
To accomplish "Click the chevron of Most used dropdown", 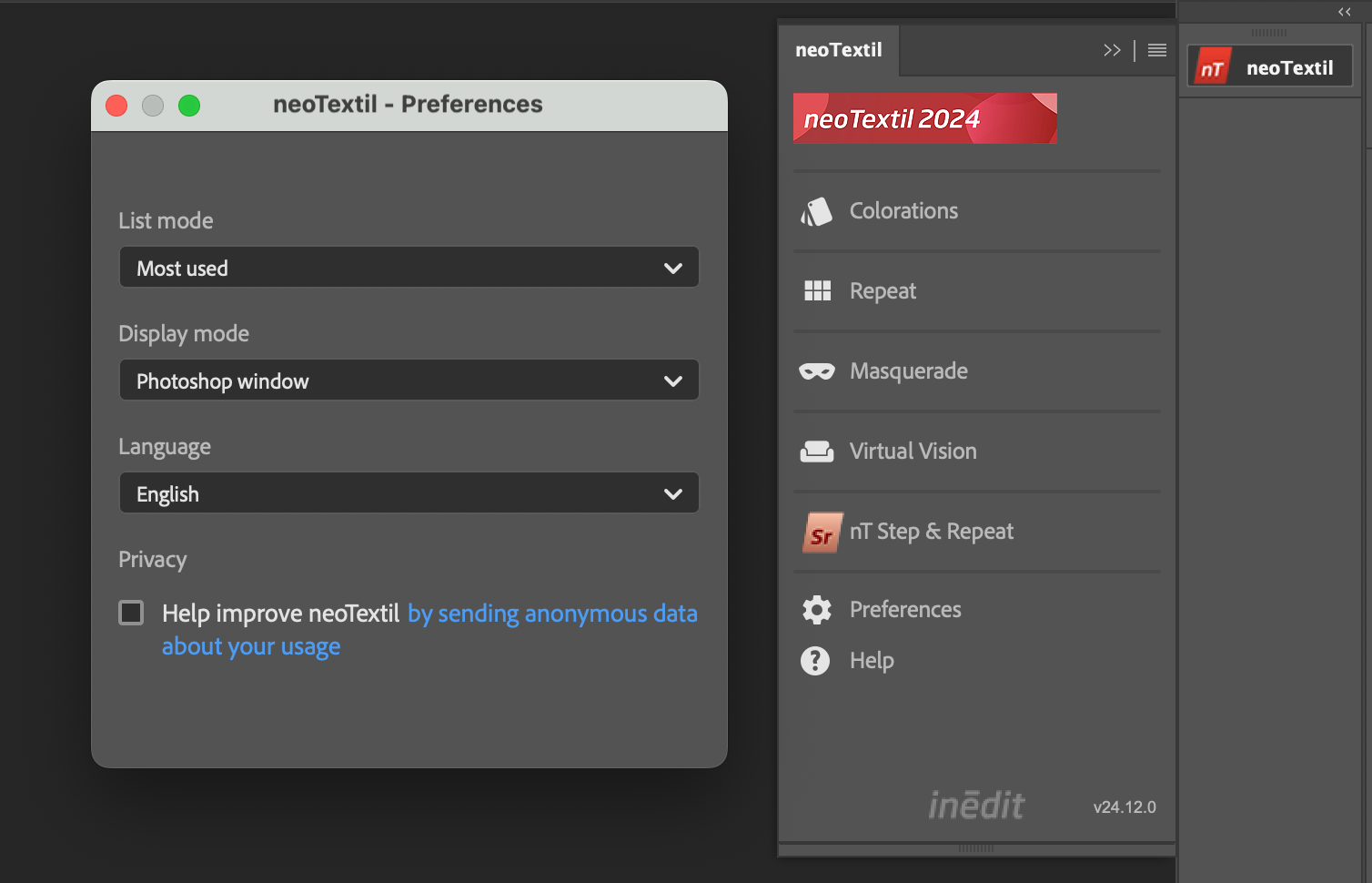I will coord(673,269).
